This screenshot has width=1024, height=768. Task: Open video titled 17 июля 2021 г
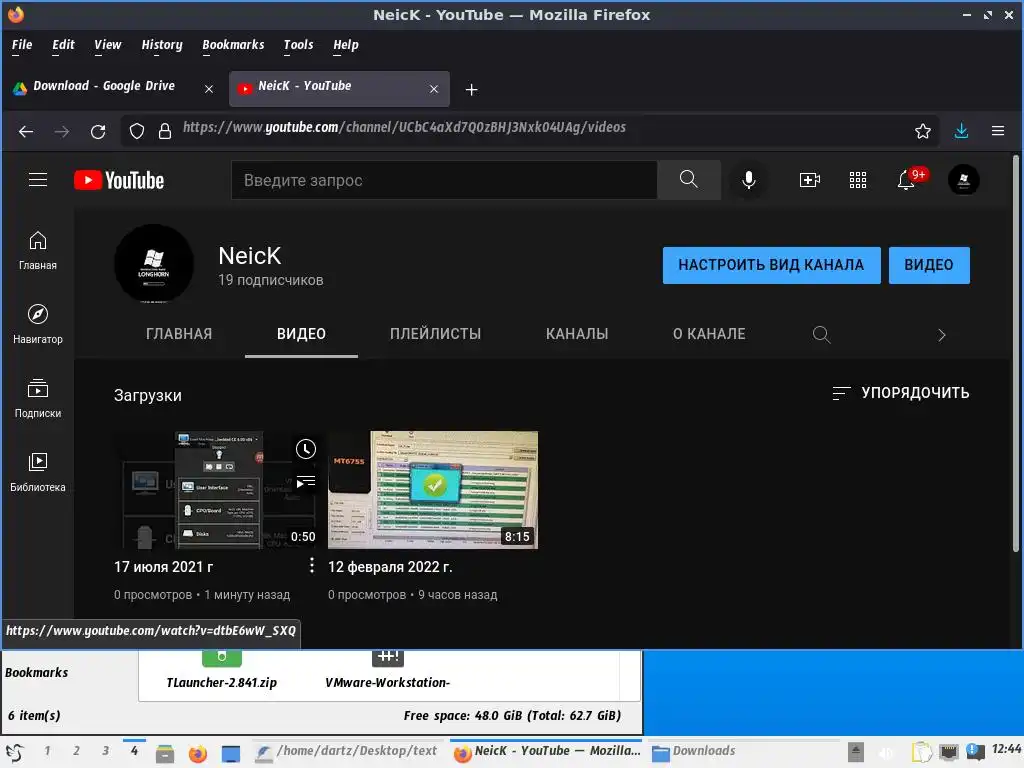(x=163, y=566)
